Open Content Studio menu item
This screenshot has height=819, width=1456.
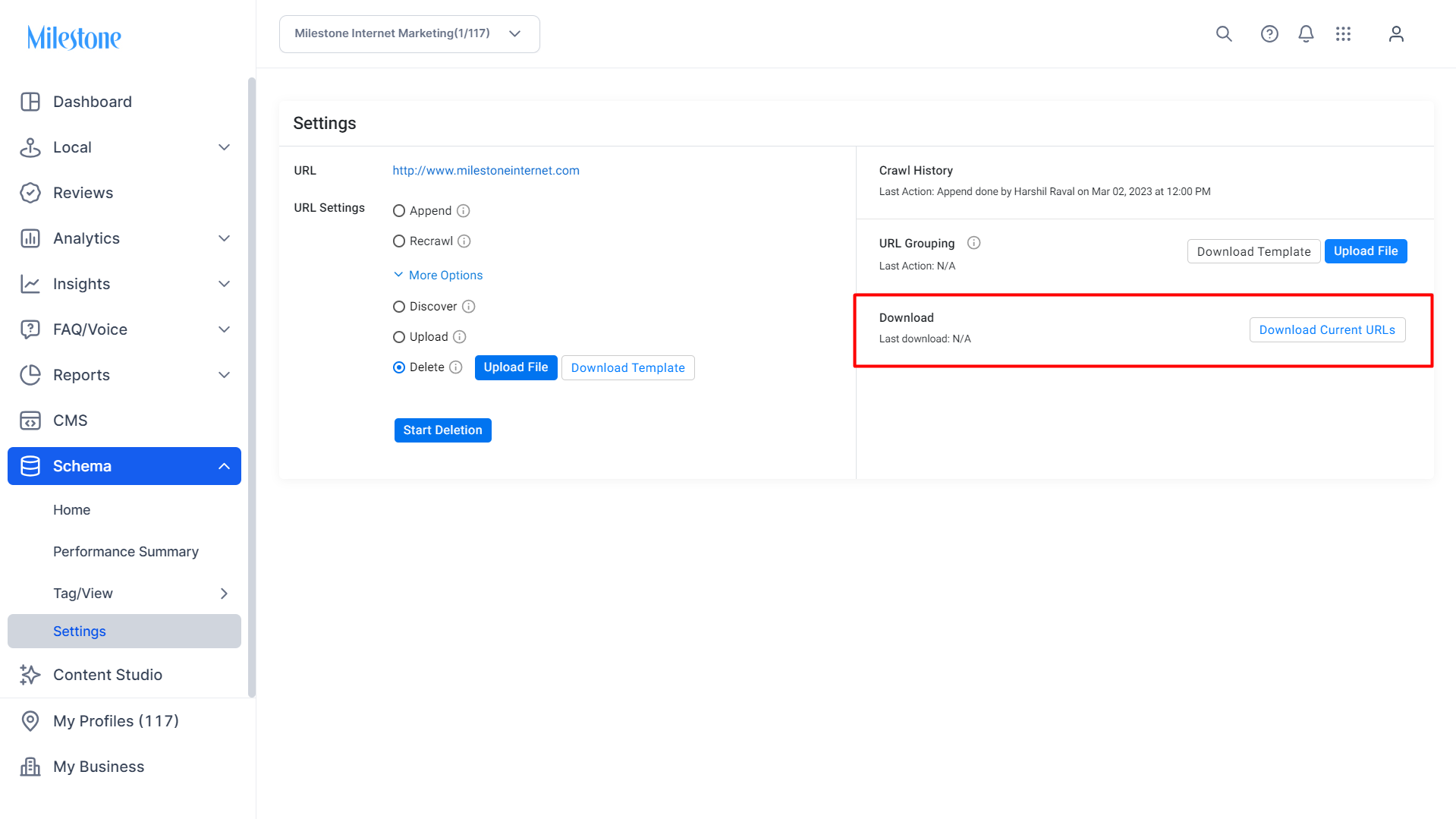pos(108,675)
